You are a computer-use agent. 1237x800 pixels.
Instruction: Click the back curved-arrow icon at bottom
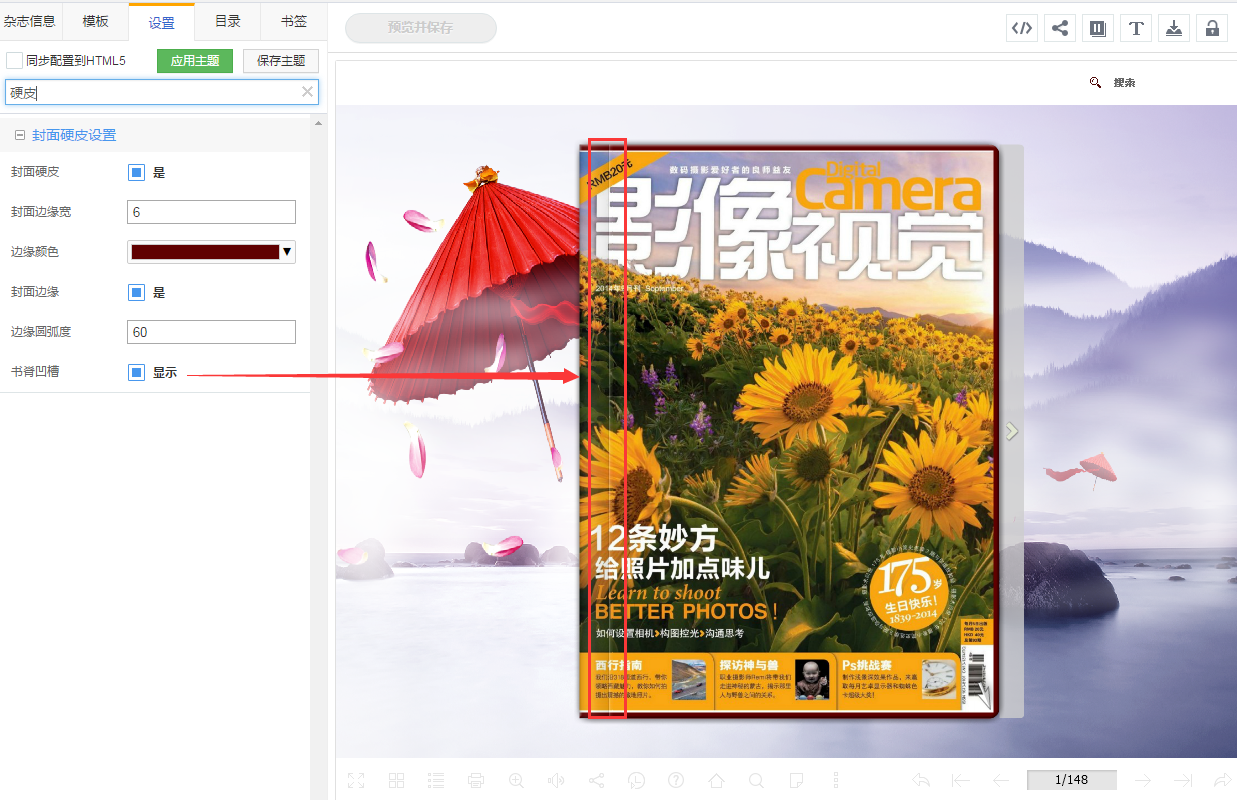(x=922, y=780)
